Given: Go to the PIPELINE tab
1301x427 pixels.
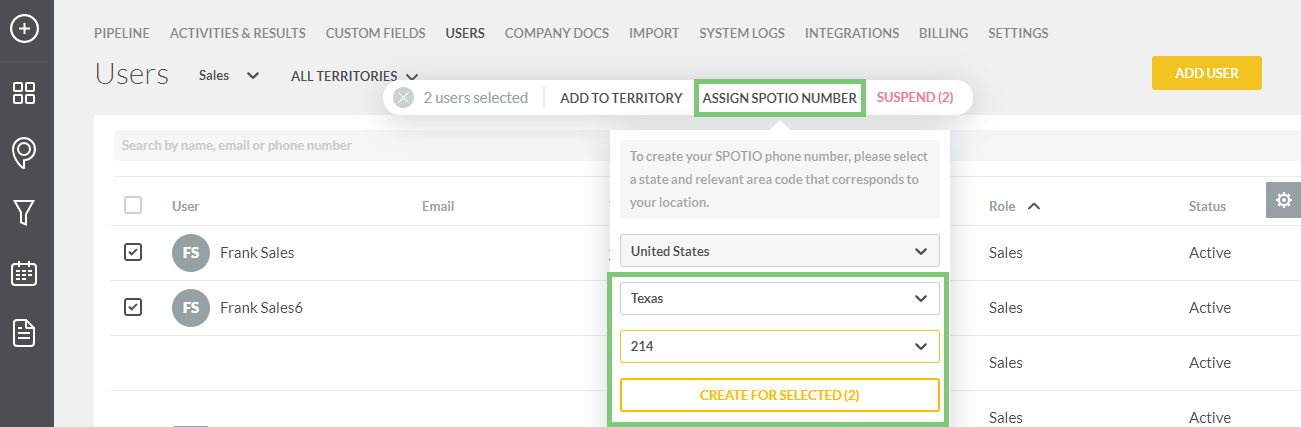Looking at the screenshot, I should click(122, 33).
